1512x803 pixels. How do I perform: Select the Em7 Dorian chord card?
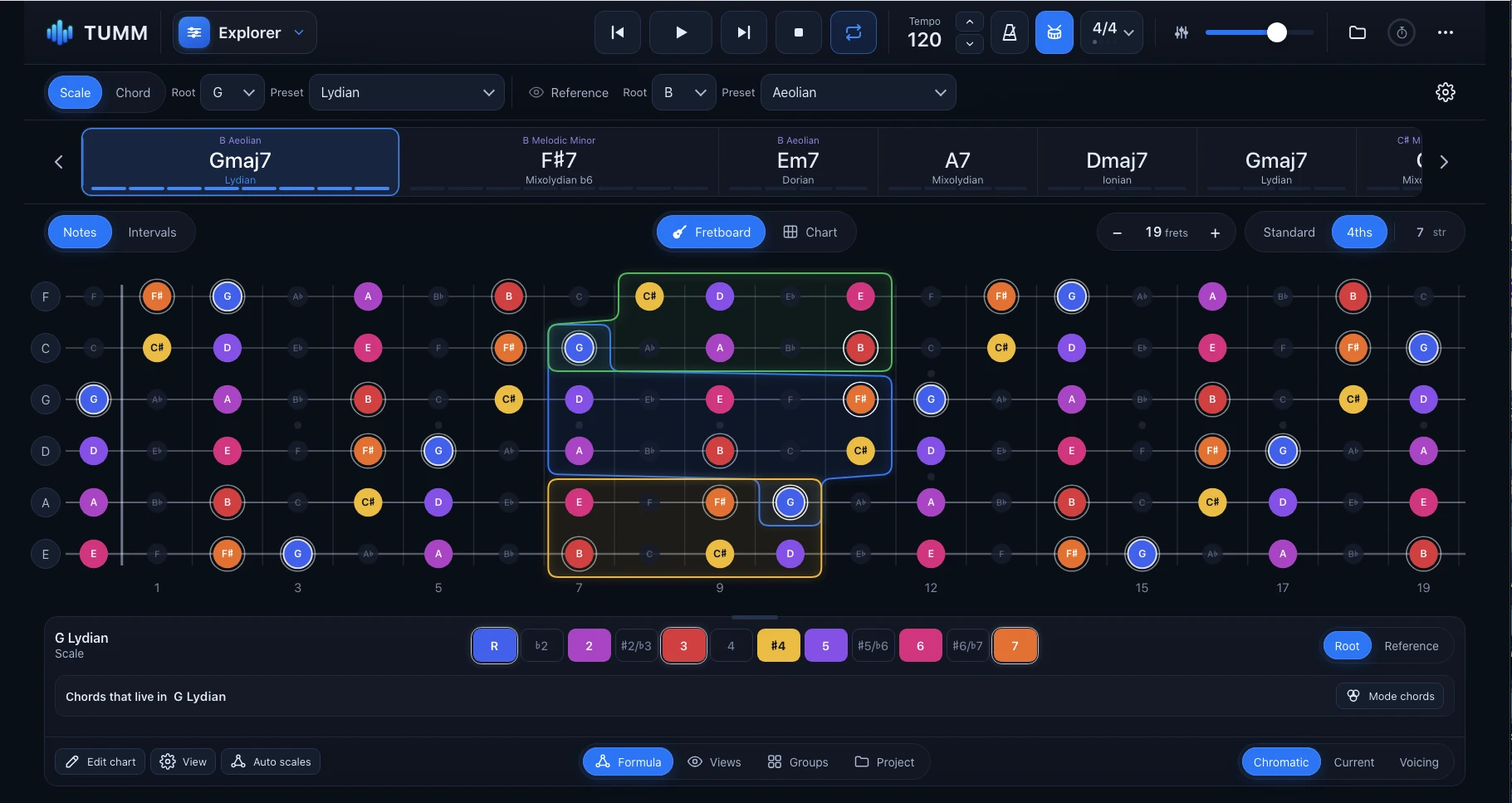click(x=798, y=161)
